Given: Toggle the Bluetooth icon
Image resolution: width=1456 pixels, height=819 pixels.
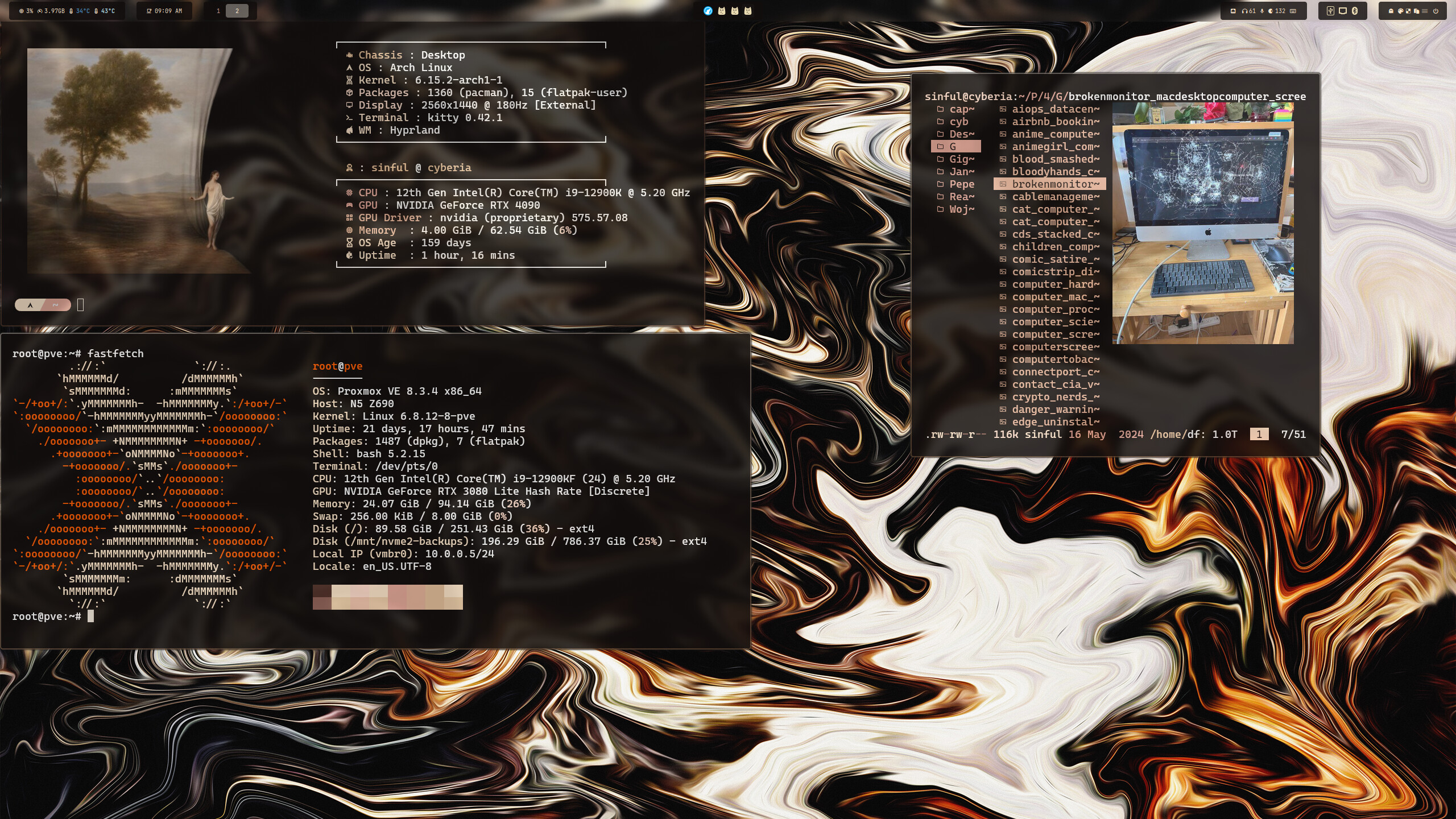Looking at the screenshot, I should click(1355, 11).
